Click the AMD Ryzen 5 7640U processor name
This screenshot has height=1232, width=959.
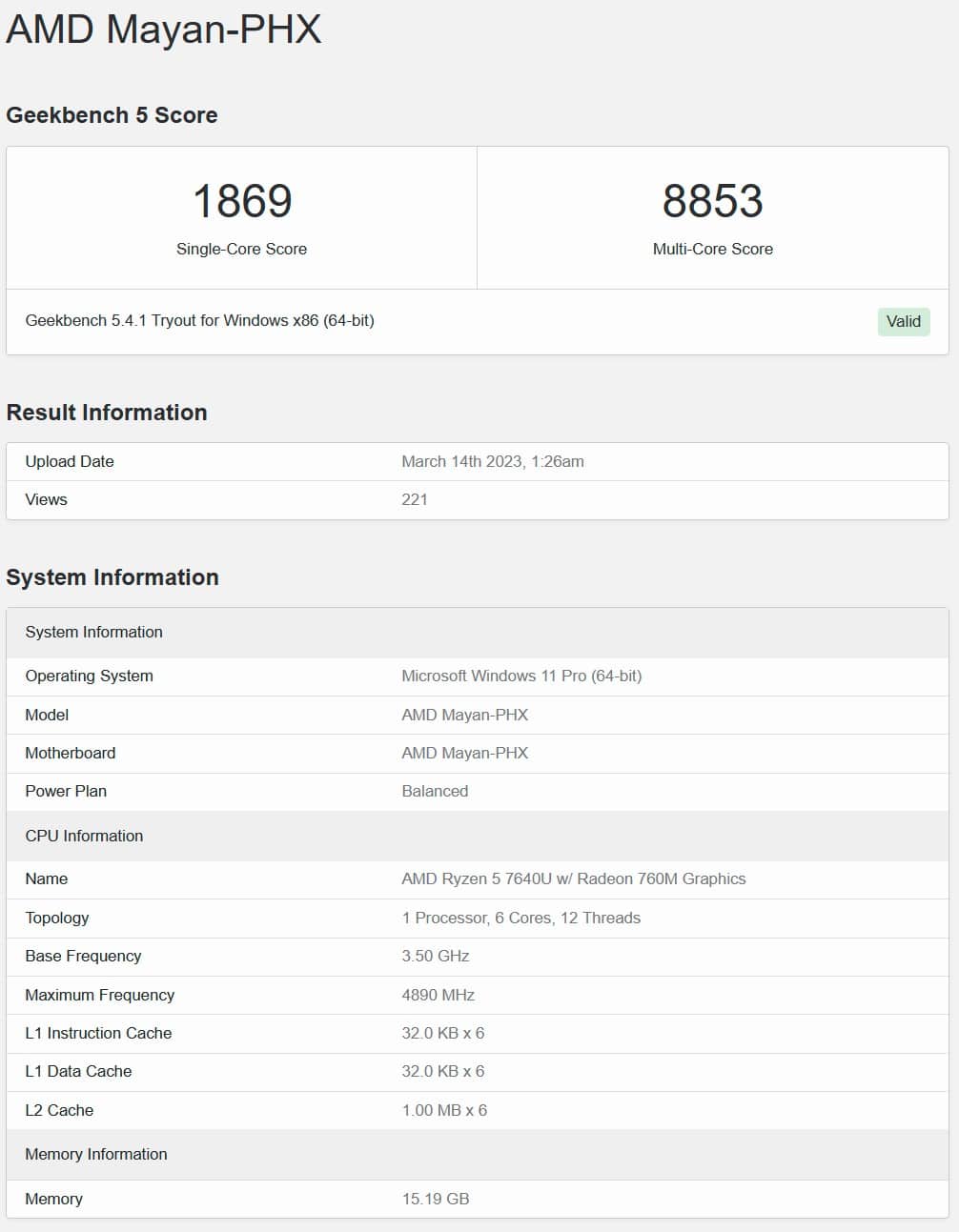click(x=573, y=879)
